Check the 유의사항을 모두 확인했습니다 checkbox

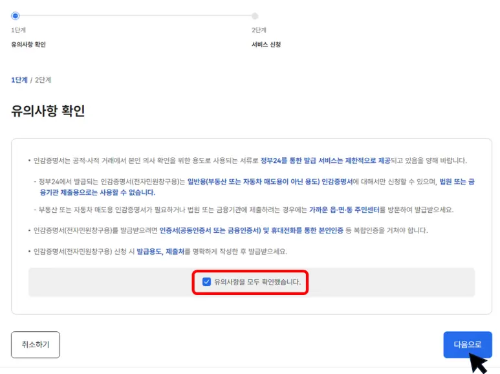(207, 282)
